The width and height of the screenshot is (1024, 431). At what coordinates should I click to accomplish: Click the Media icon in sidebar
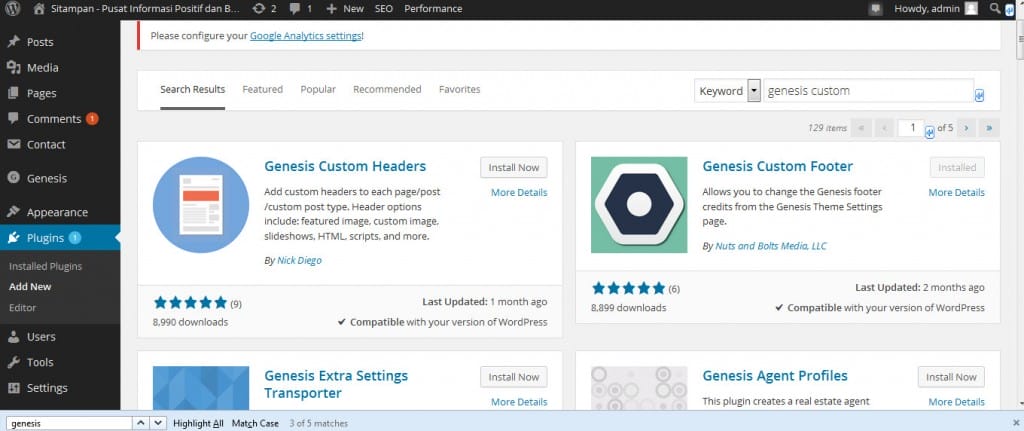[x=14, y=67]
